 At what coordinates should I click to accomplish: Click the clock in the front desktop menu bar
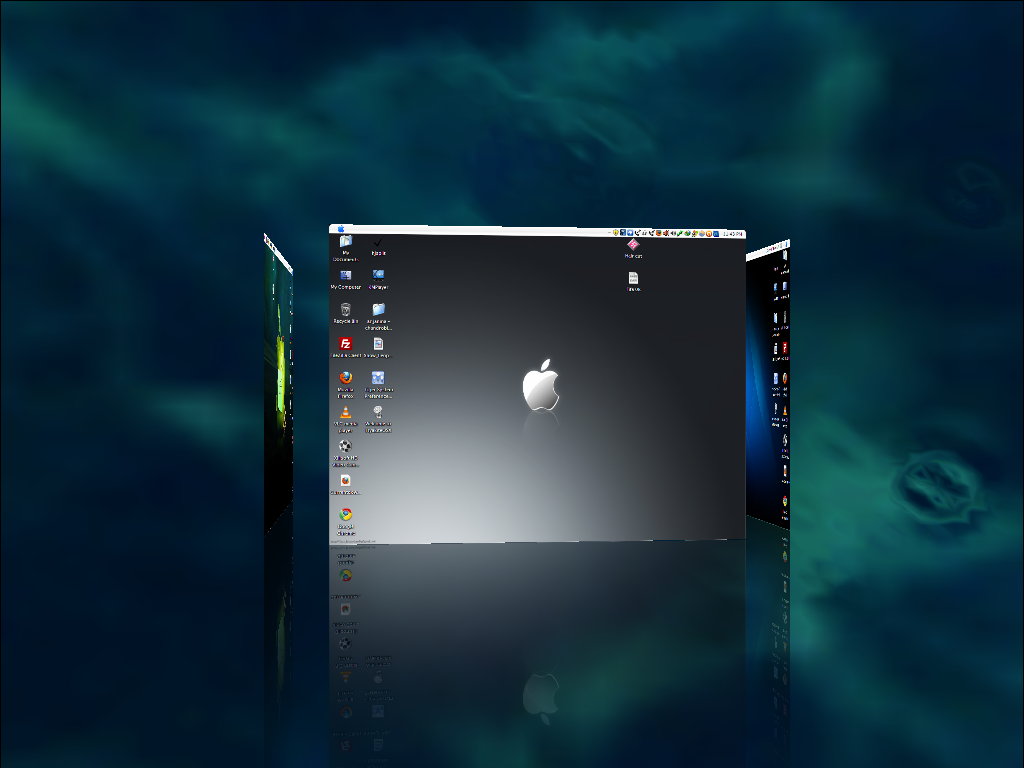click(x=733, y=234)
